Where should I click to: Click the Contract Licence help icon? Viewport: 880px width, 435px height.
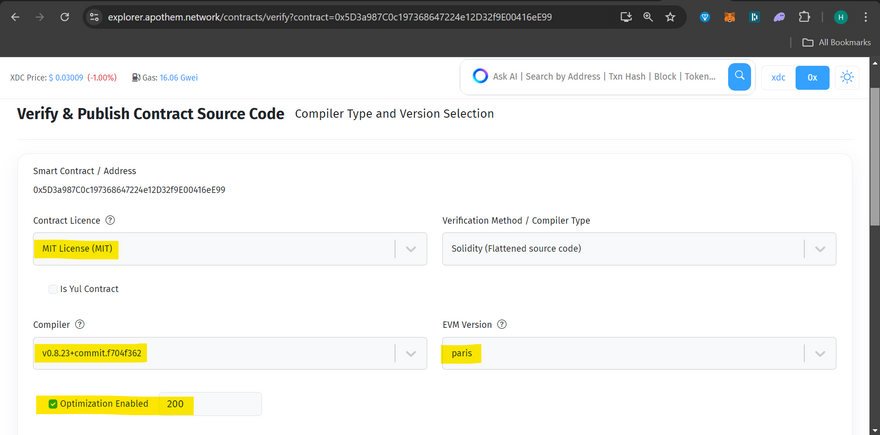(110, 220)
